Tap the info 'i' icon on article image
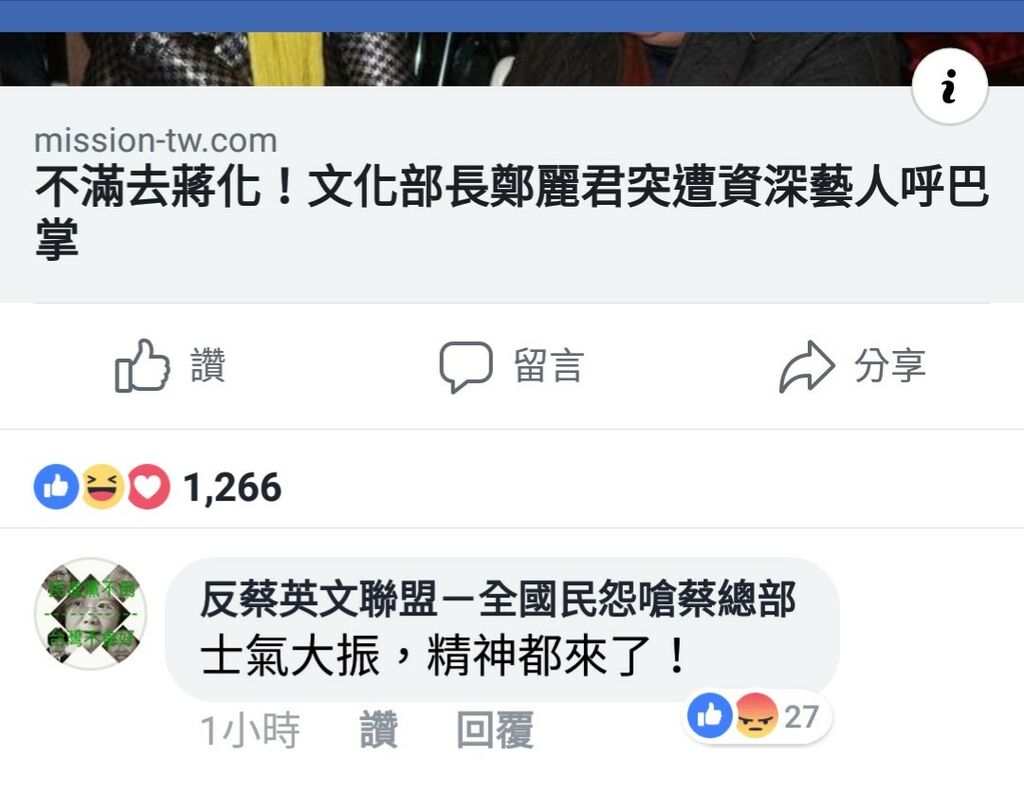This screenshot has height=793, width=1024. tap(950, 86)
